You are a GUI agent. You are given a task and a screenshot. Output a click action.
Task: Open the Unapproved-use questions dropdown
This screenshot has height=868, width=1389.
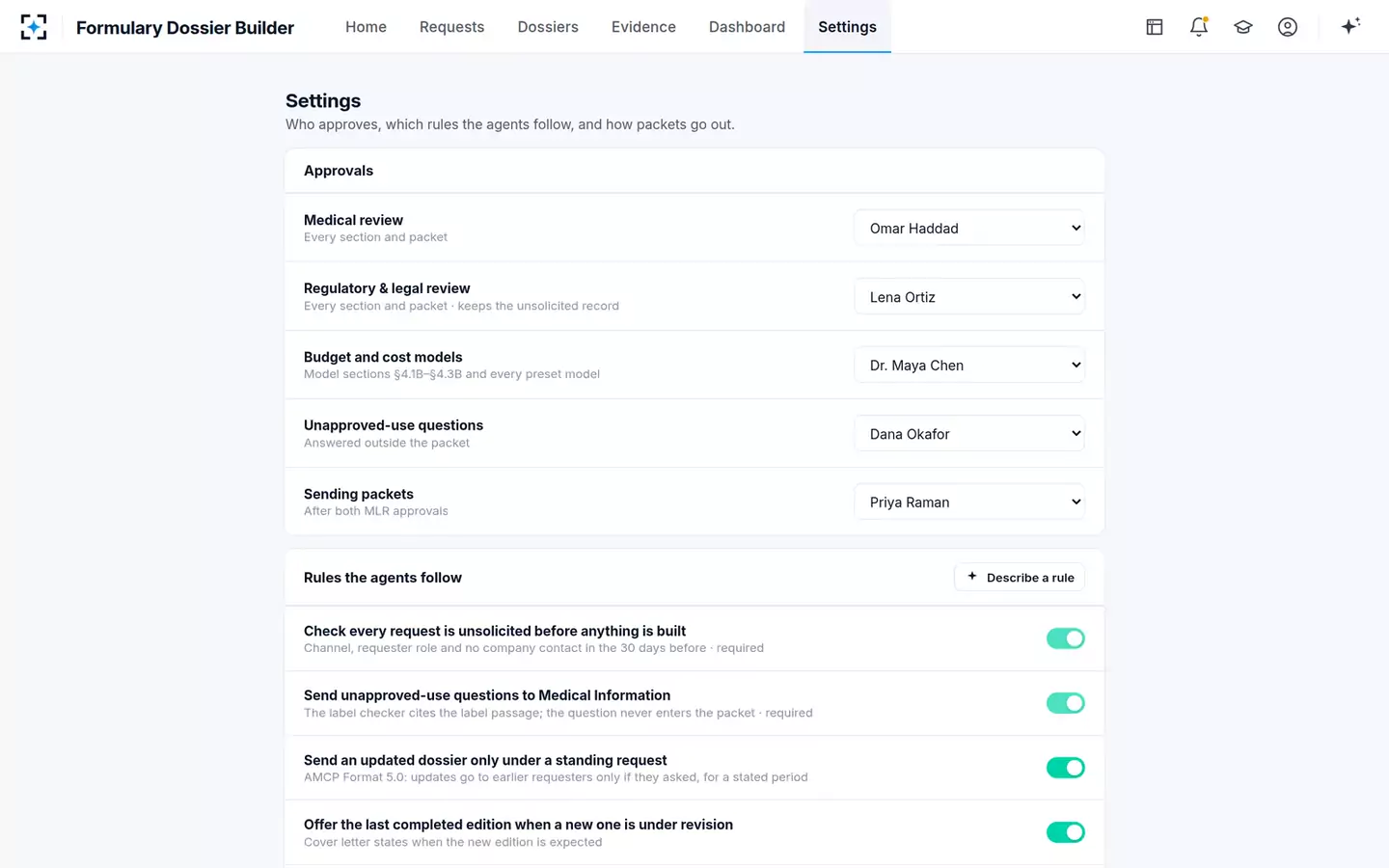pos(969,434)
